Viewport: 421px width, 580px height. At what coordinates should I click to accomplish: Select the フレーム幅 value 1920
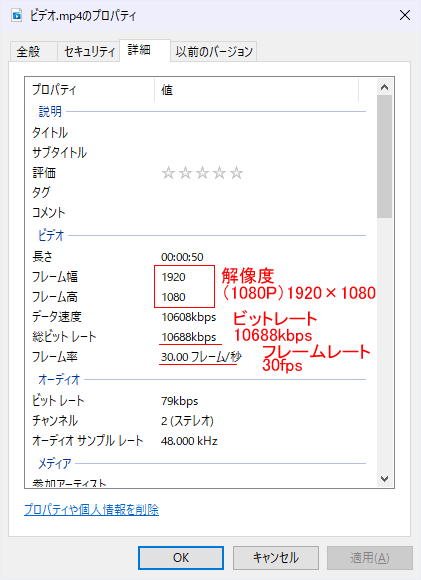tap(173, 277)
